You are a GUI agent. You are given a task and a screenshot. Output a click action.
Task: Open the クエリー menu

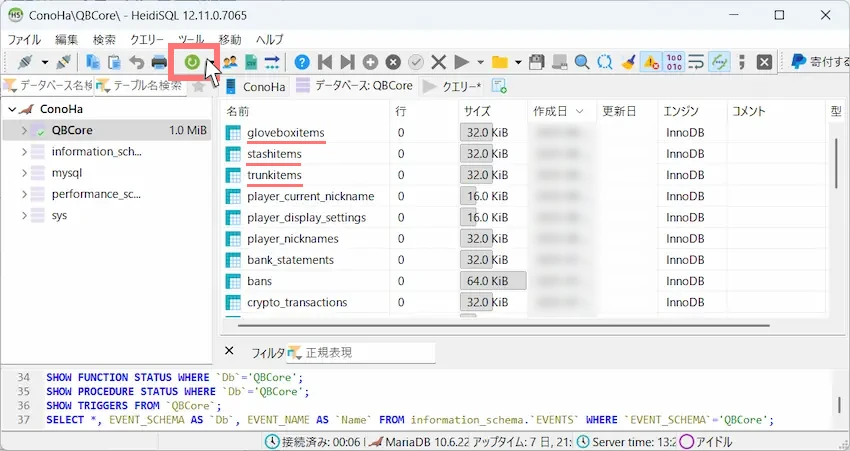coord(147,40)
